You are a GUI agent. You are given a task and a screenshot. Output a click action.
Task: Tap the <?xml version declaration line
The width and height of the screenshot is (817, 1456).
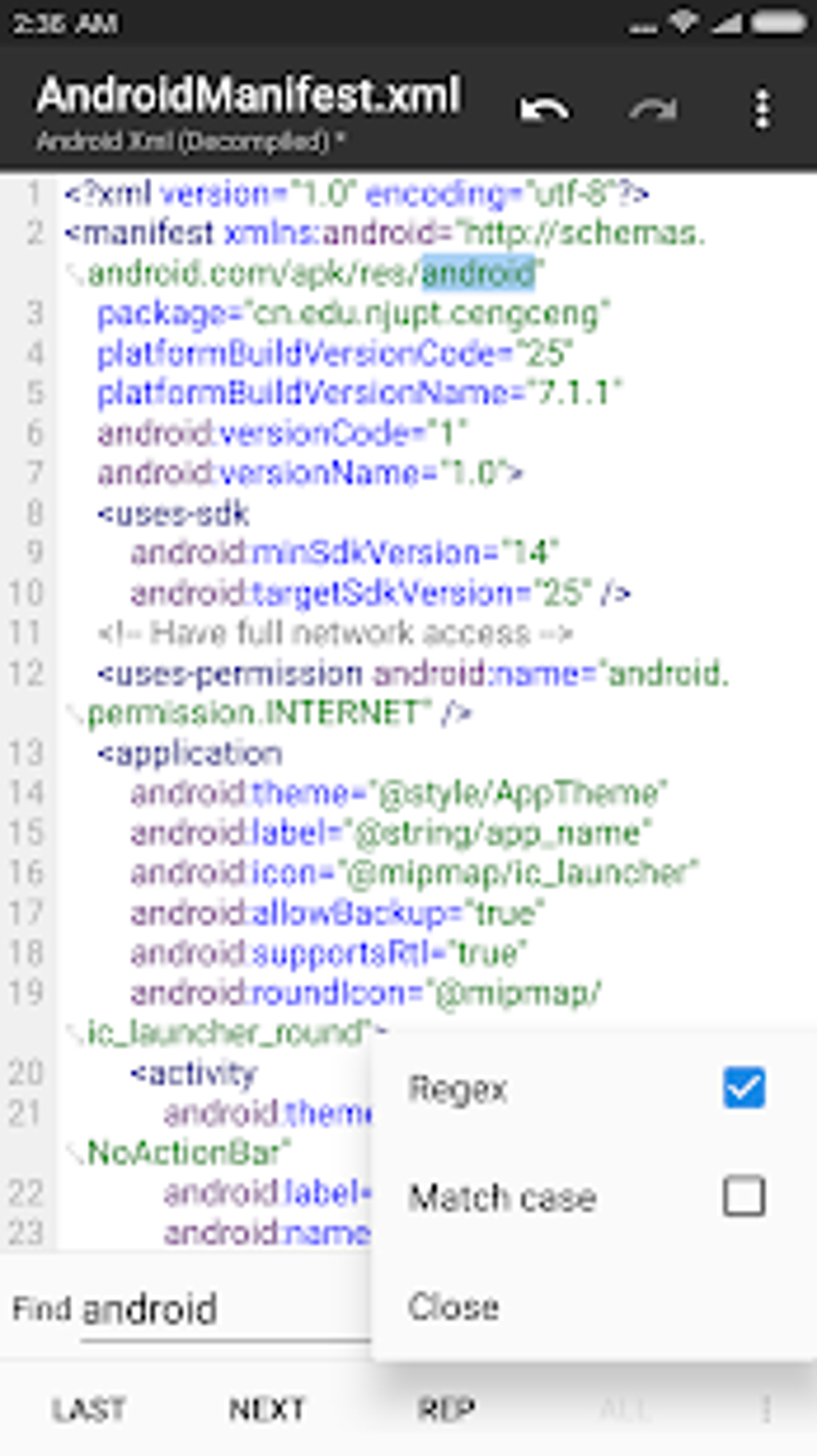[356, 194]
